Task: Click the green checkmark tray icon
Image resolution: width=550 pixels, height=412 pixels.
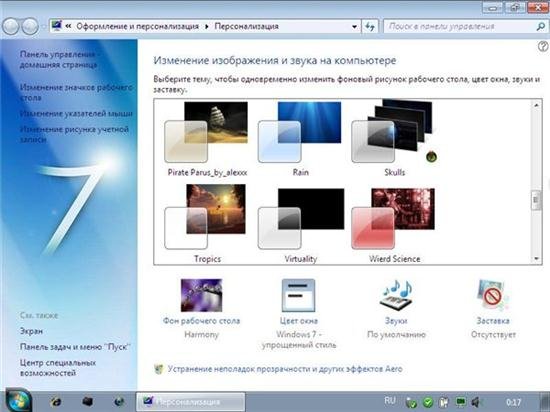Action: pyautogui.click(x=428, y=402)
